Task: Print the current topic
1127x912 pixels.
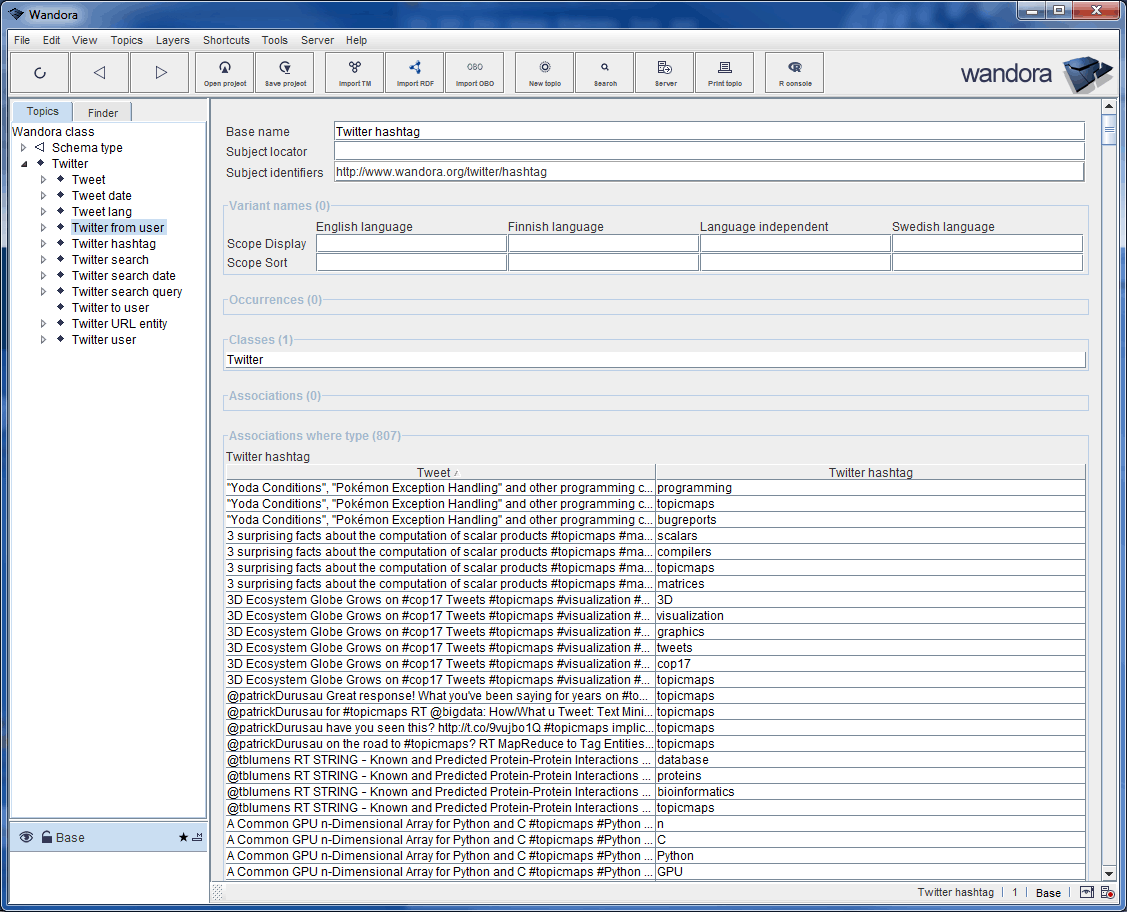Action: point(724,72)
